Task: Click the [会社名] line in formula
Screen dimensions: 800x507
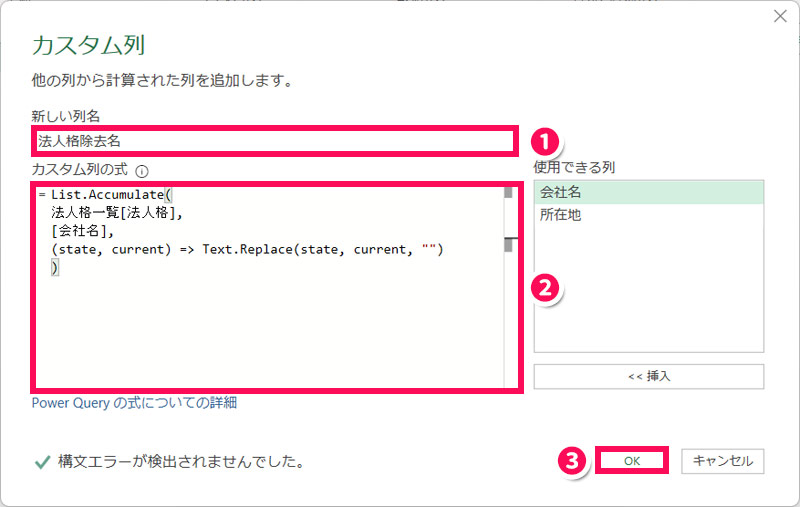Action: pos(82,231)
